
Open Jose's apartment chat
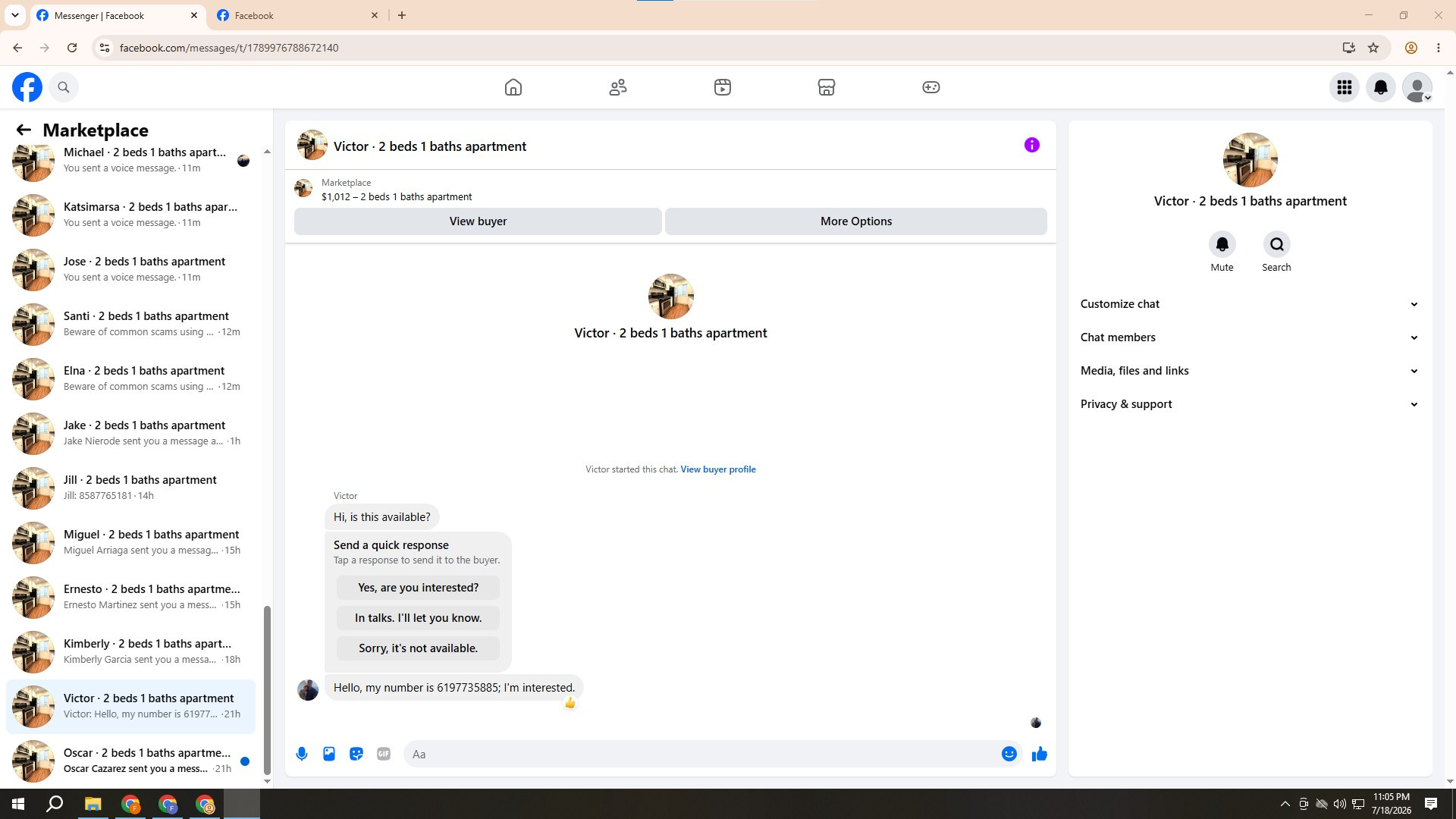coord(130,269)
